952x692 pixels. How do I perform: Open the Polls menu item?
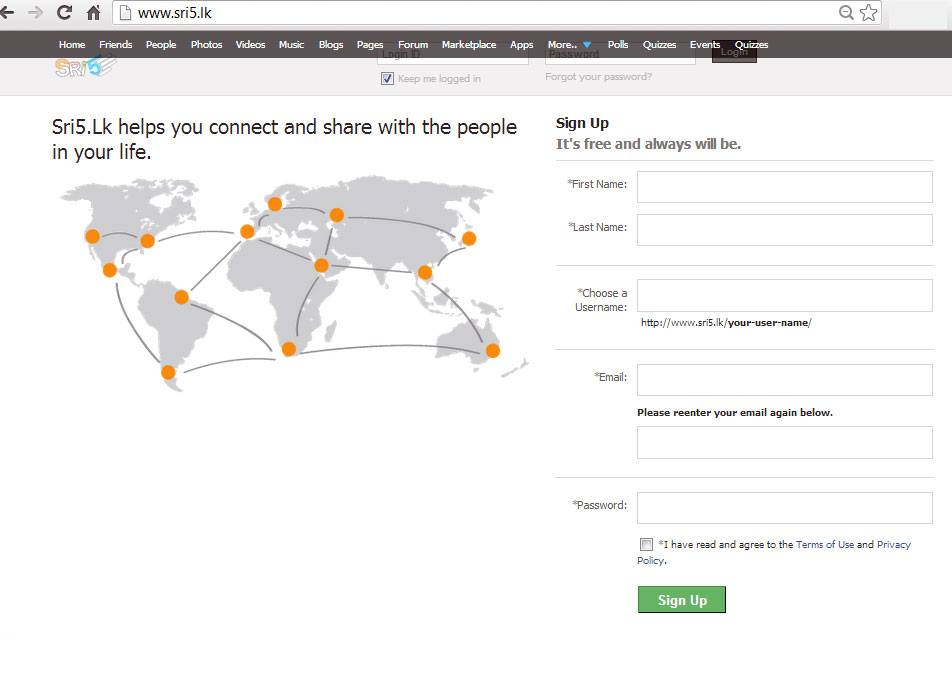[x=617, y=44]
